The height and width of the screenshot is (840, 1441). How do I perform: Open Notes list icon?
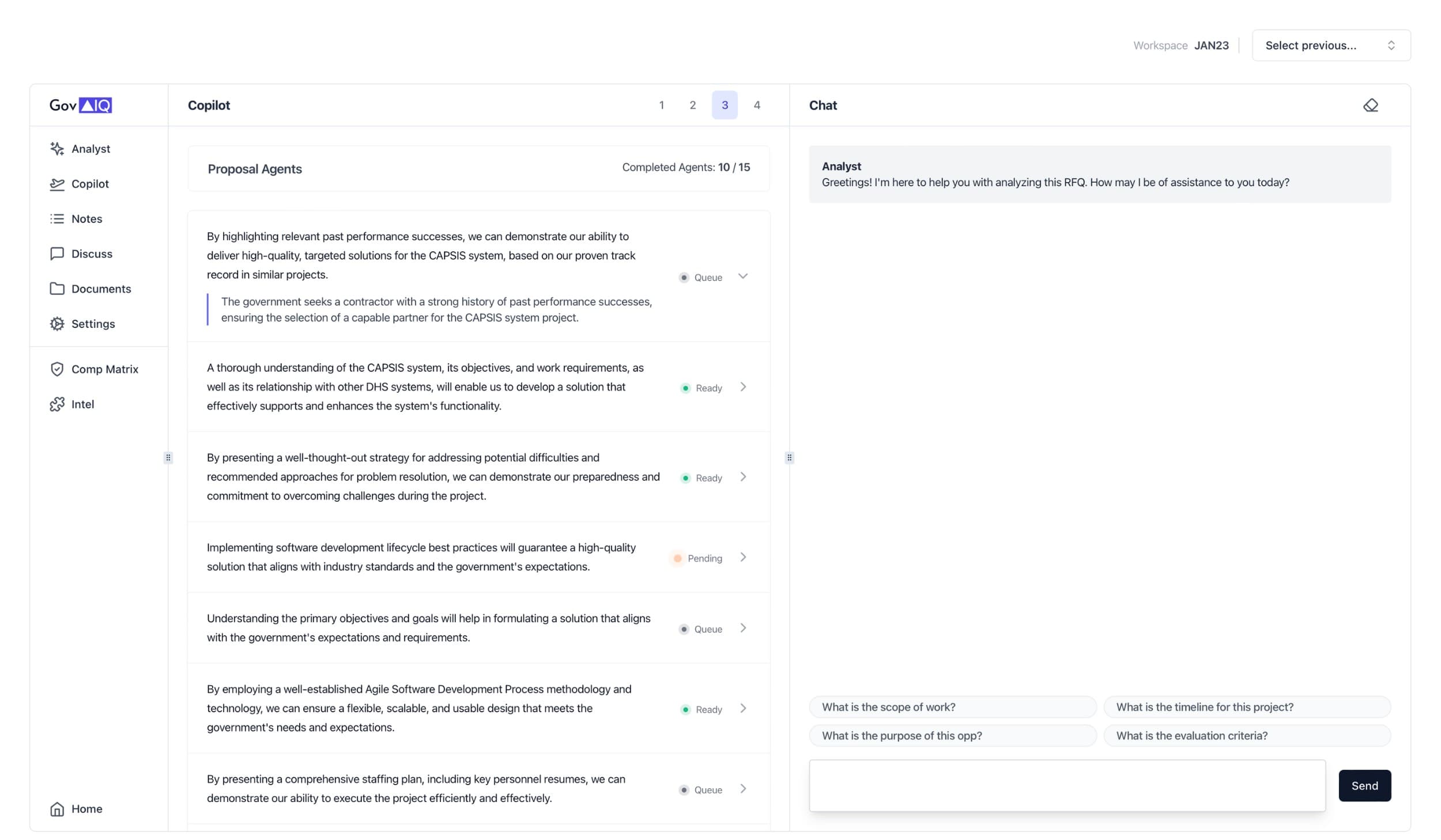[x=56, y=219]
